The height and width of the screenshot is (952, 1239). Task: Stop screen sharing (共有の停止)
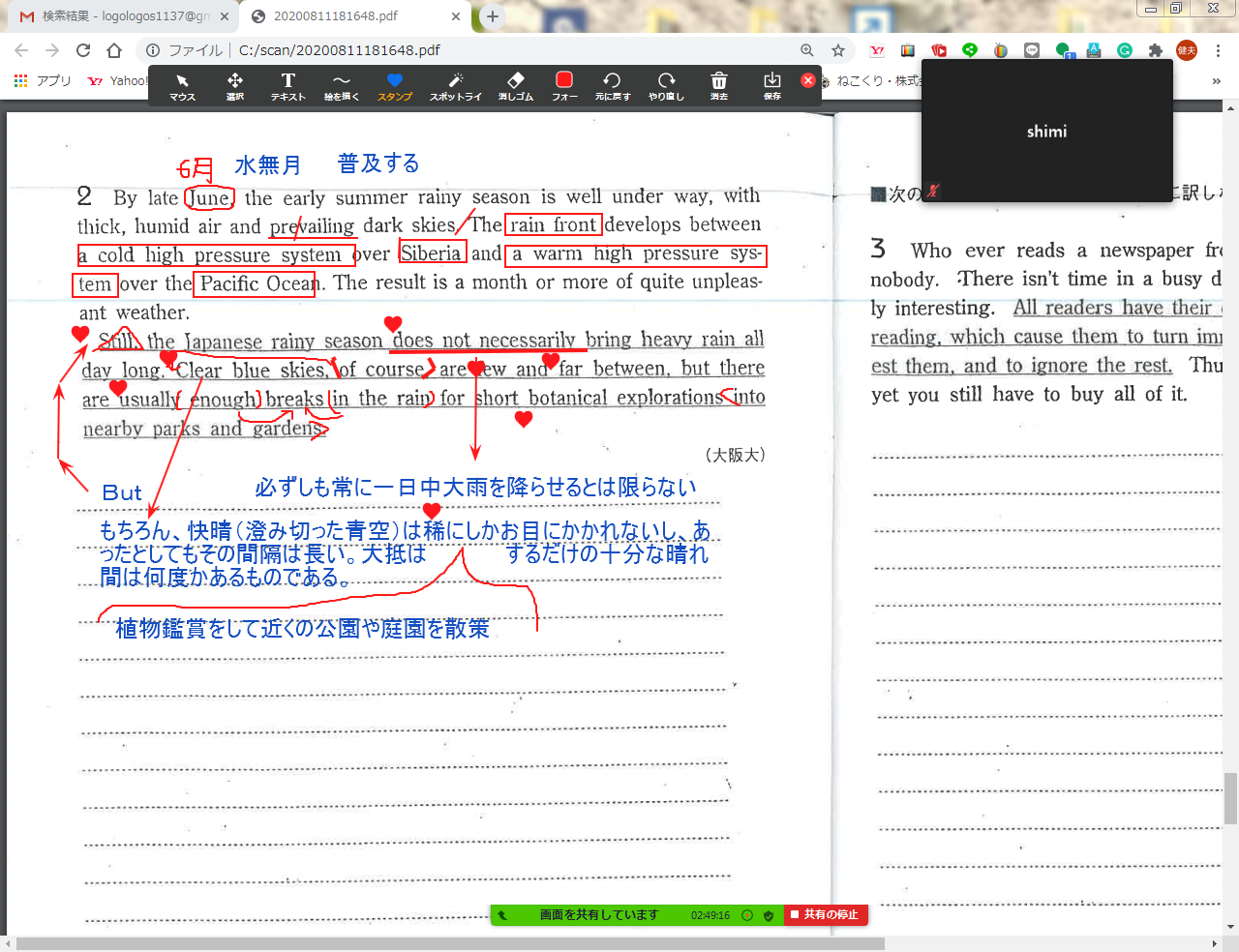825,914
